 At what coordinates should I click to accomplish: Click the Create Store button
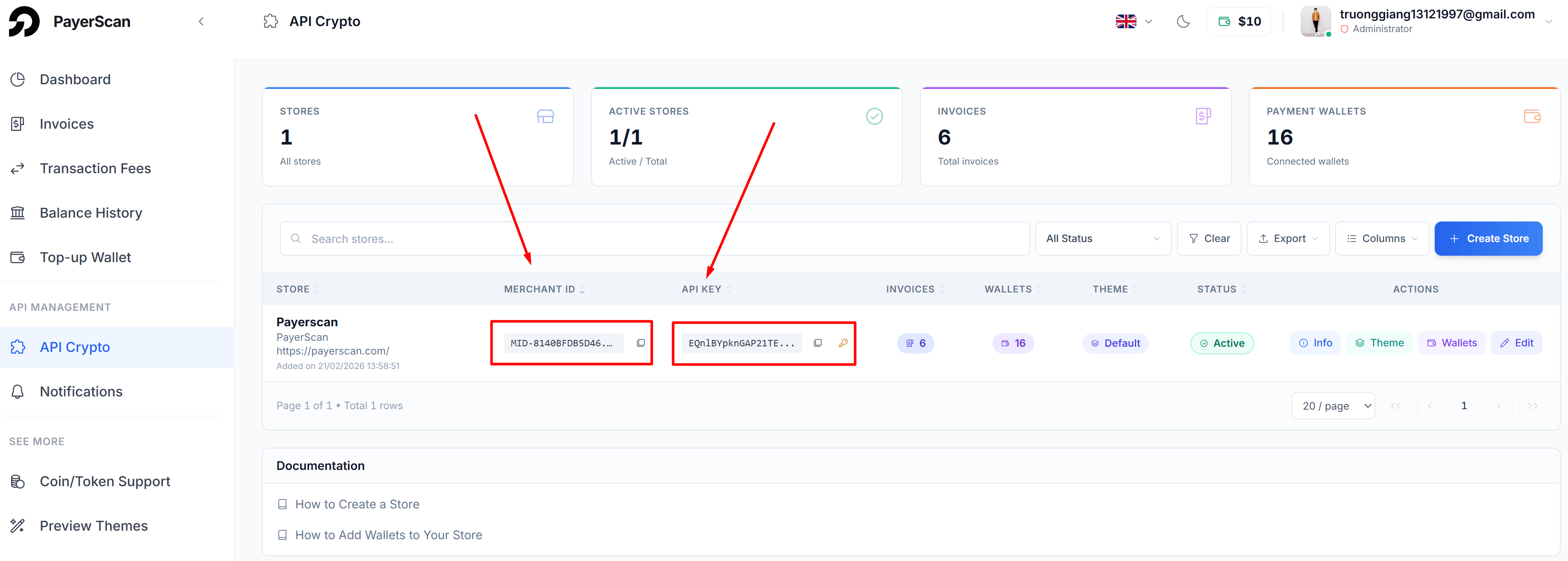(1488, 238)
